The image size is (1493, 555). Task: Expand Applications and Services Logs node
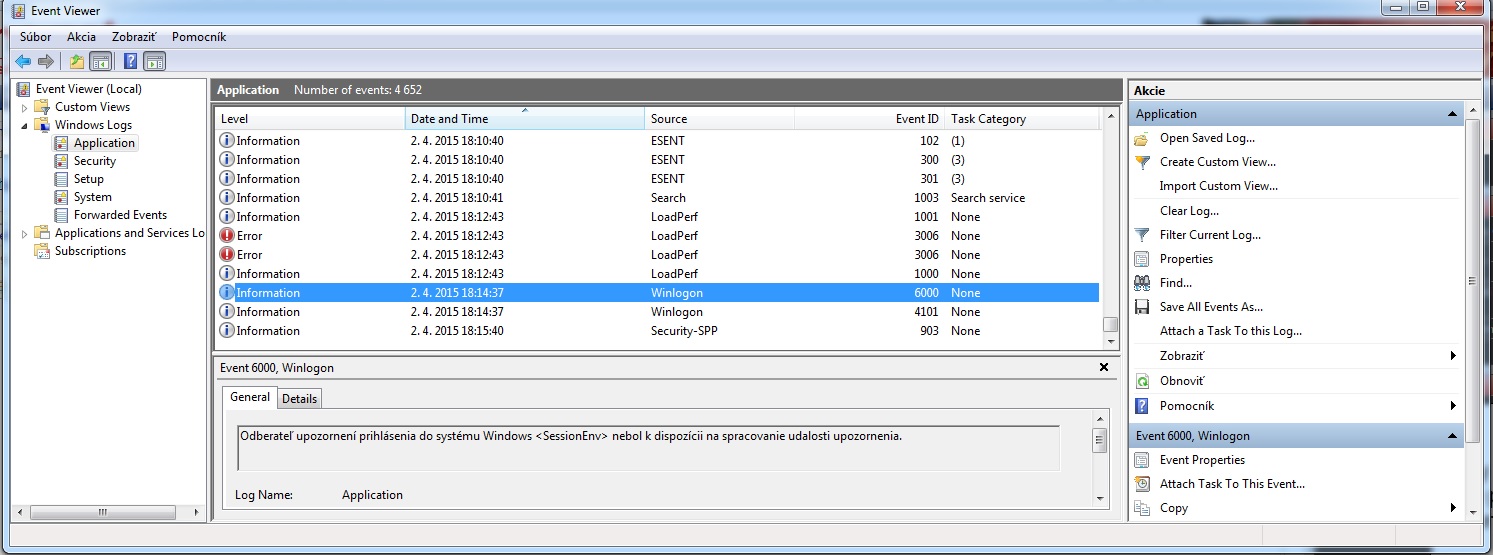pos(25,233)
